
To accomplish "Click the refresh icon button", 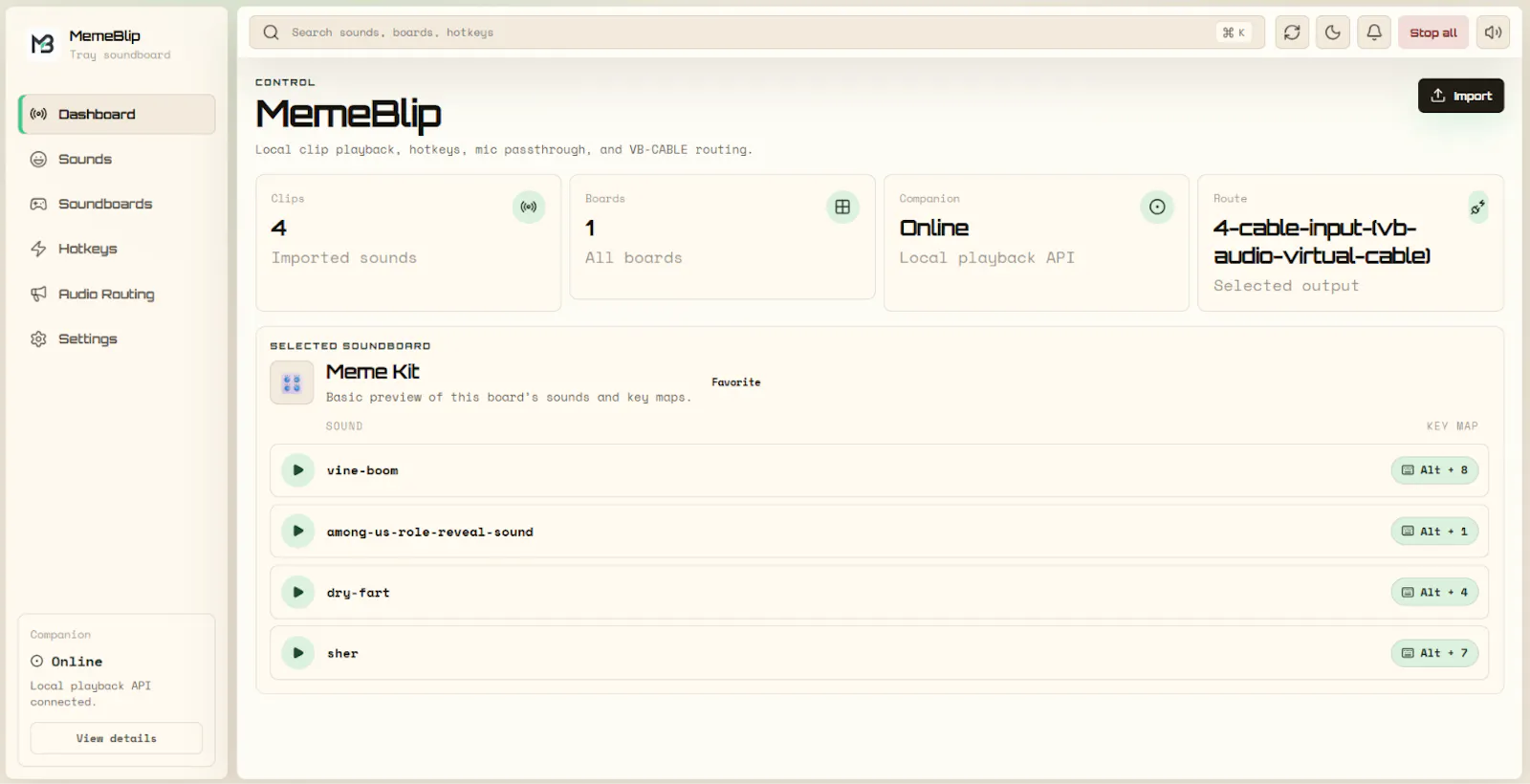I will (x=1292, y=33).
